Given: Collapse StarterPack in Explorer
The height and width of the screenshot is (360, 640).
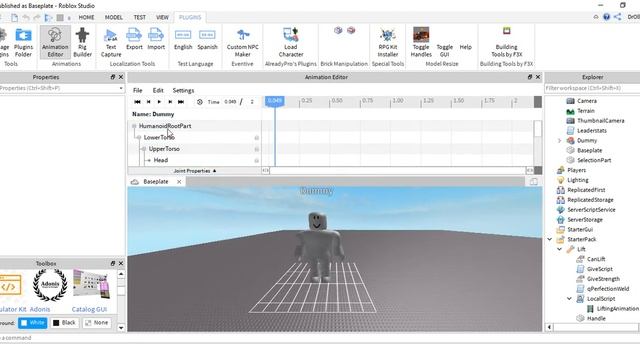Looking at the screenshot, I should tap(549, 239).
